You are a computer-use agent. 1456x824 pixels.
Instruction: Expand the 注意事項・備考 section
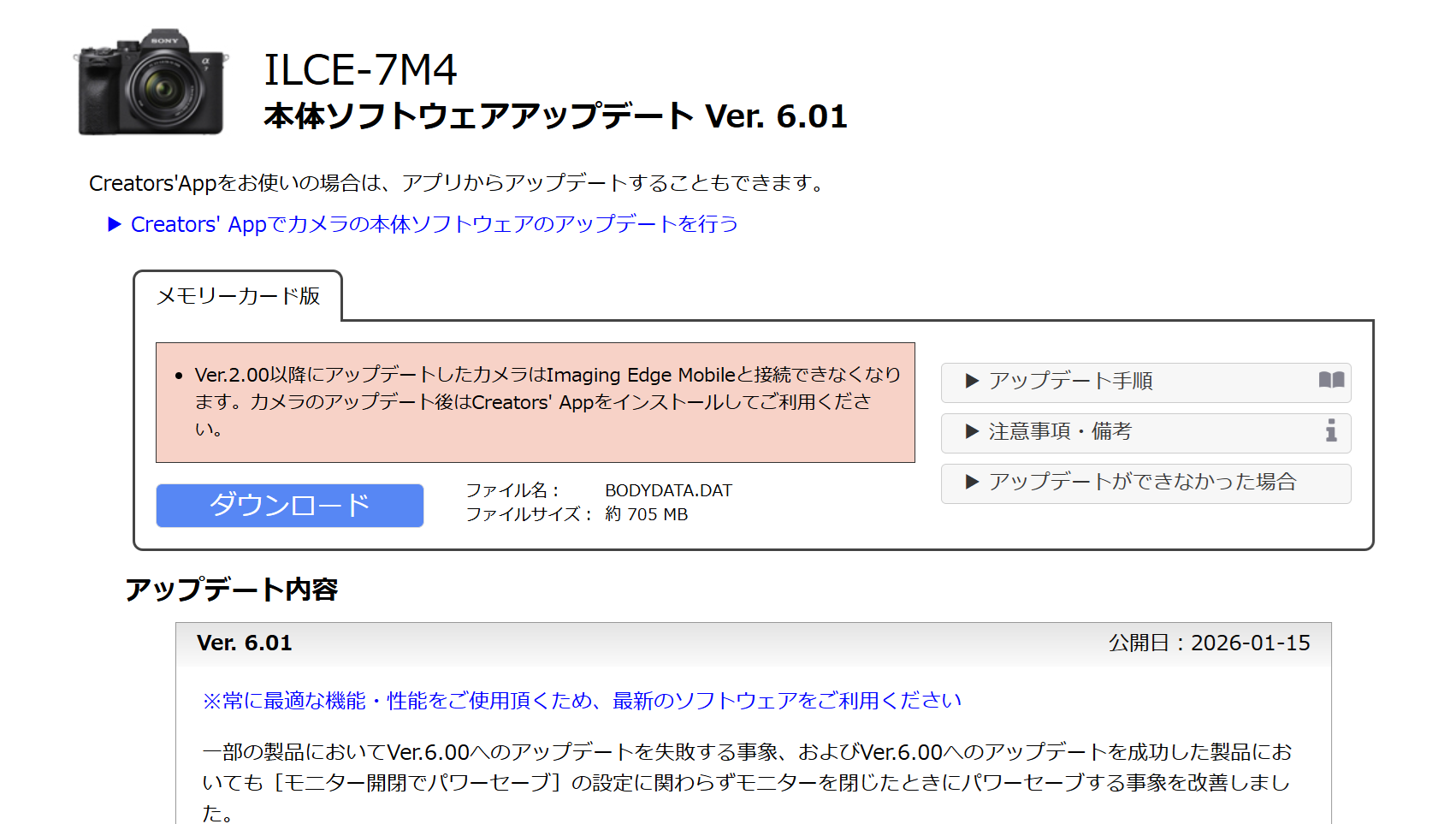point(1145,433)
